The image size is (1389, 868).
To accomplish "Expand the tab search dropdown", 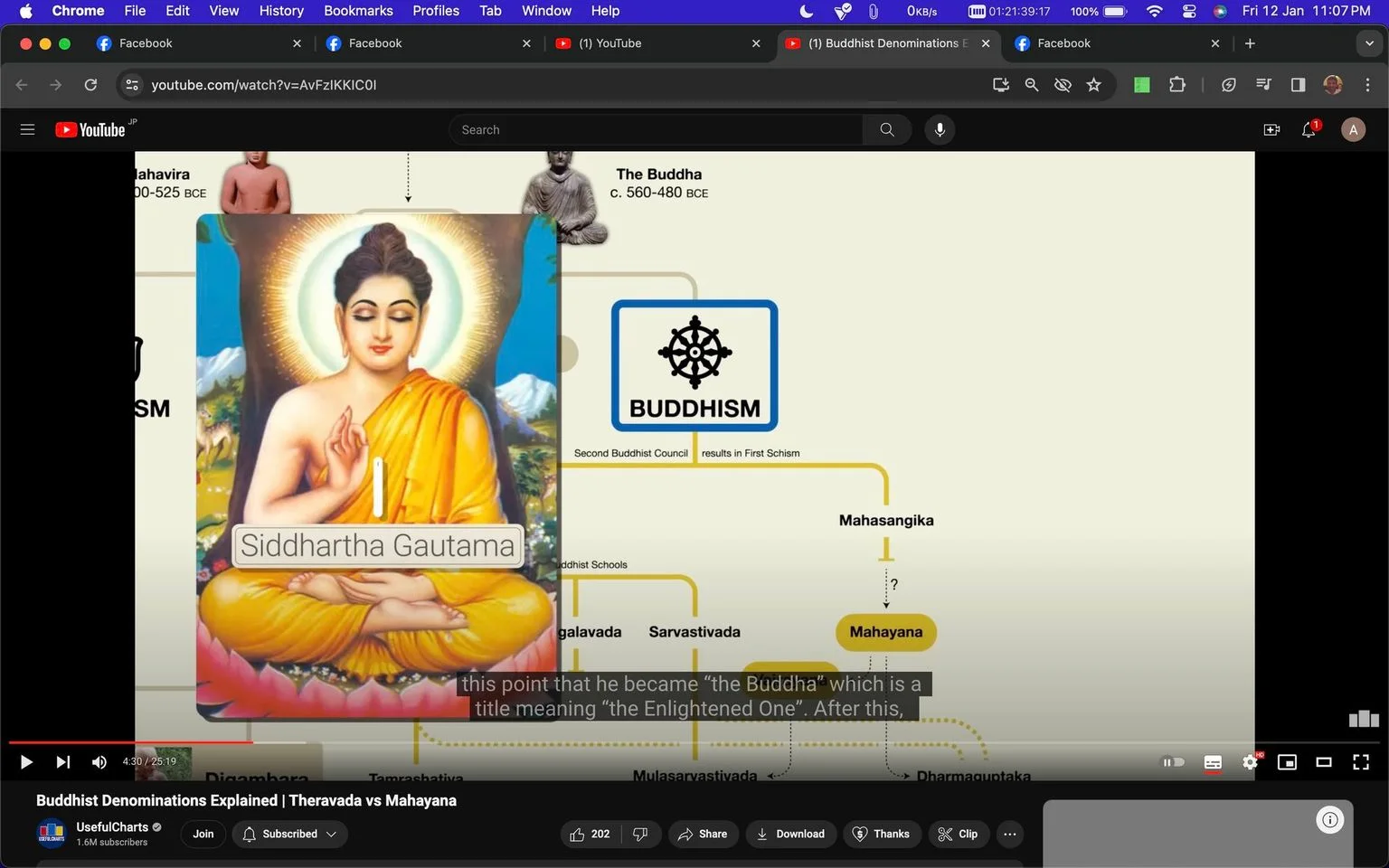I will (x=1369, y=43).
